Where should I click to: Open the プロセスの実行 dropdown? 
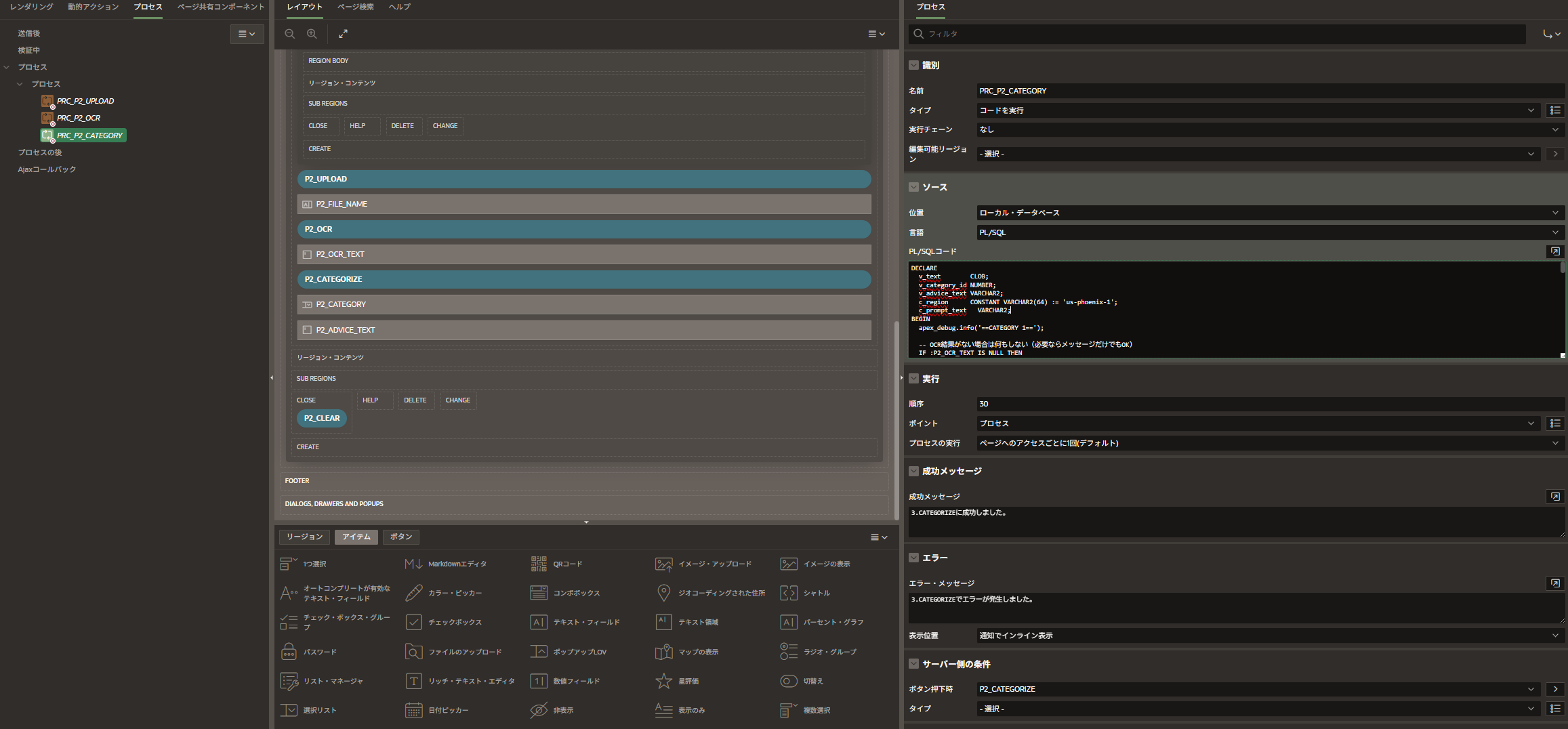point(1271,443)
